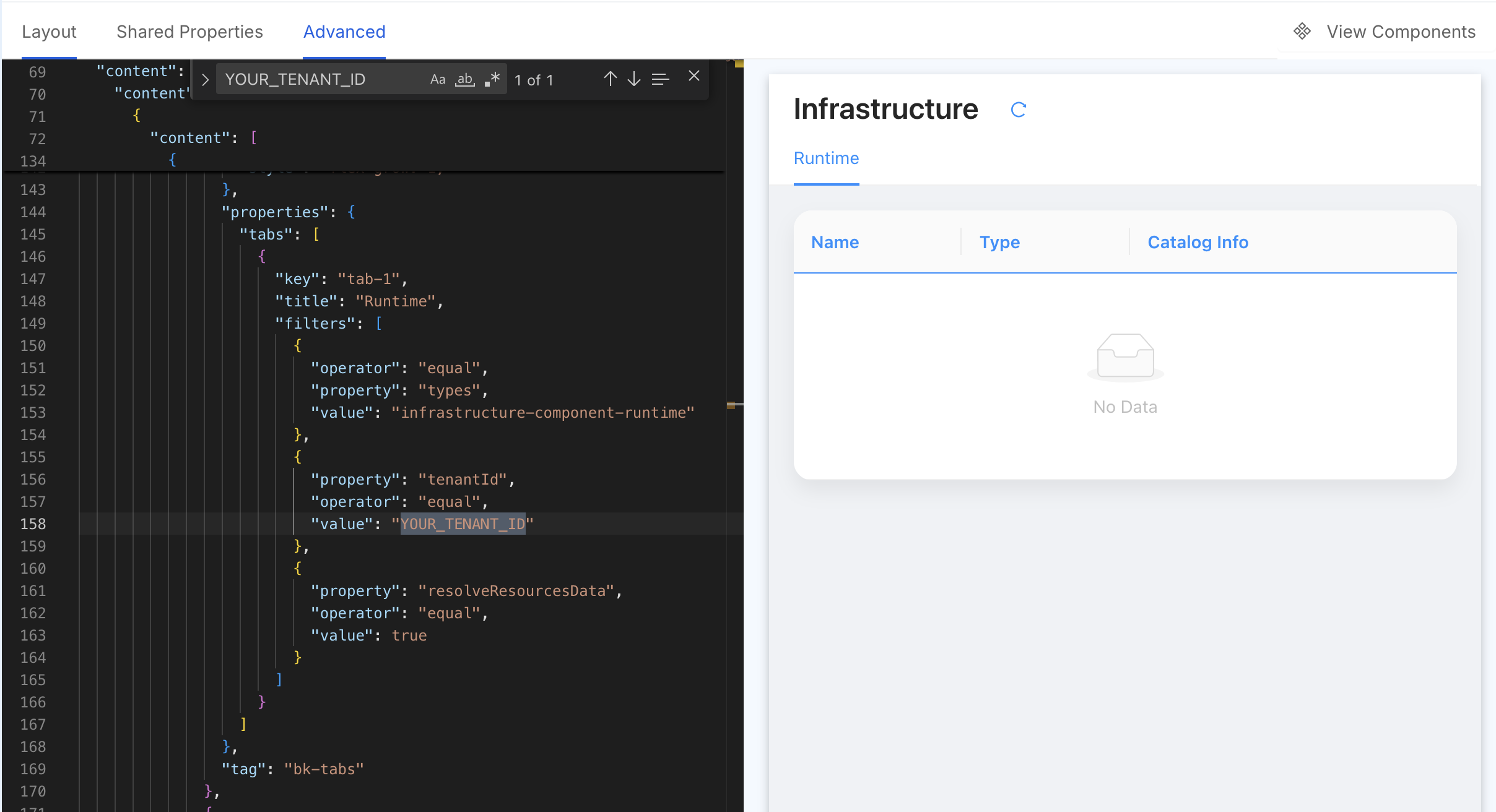Select the Advanced tab
This screenshot has height=812, width=1496.
pos(344,32)
